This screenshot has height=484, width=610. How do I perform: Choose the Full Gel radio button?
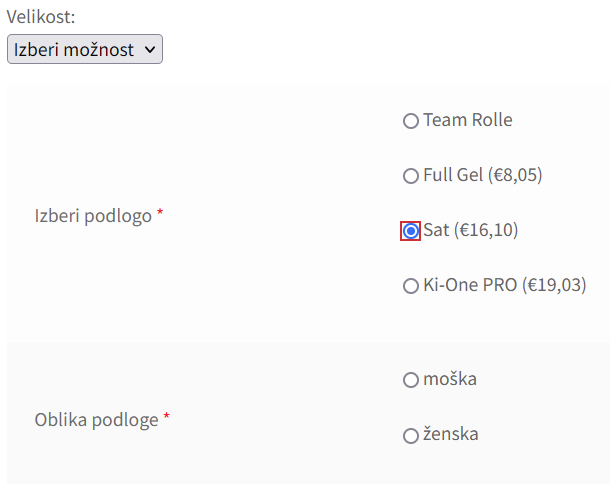coord(410,176)
